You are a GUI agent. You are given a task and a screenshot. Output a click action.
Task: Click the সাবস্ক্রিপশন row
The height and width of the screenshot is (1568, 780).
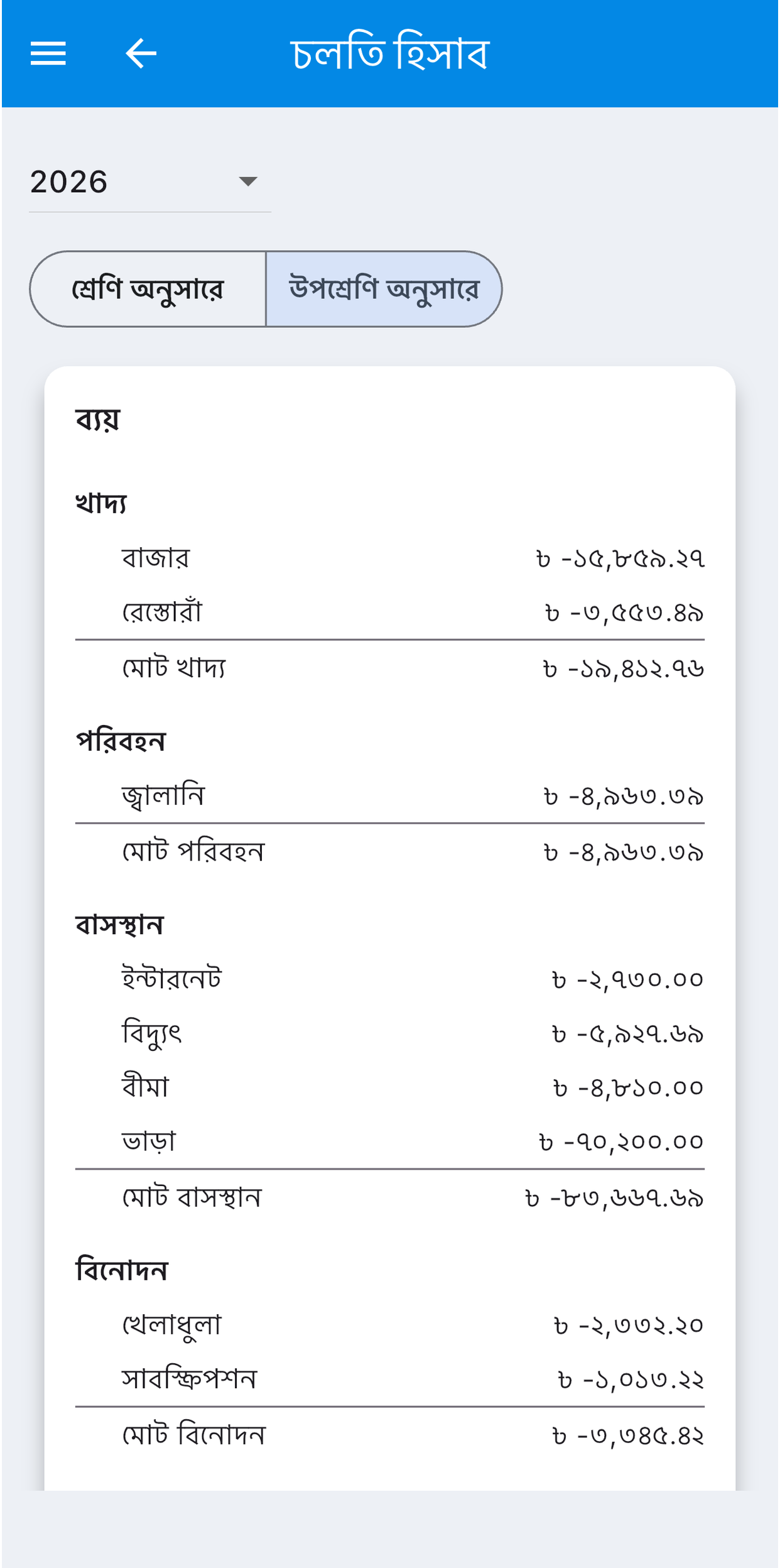click(389, 1380)
